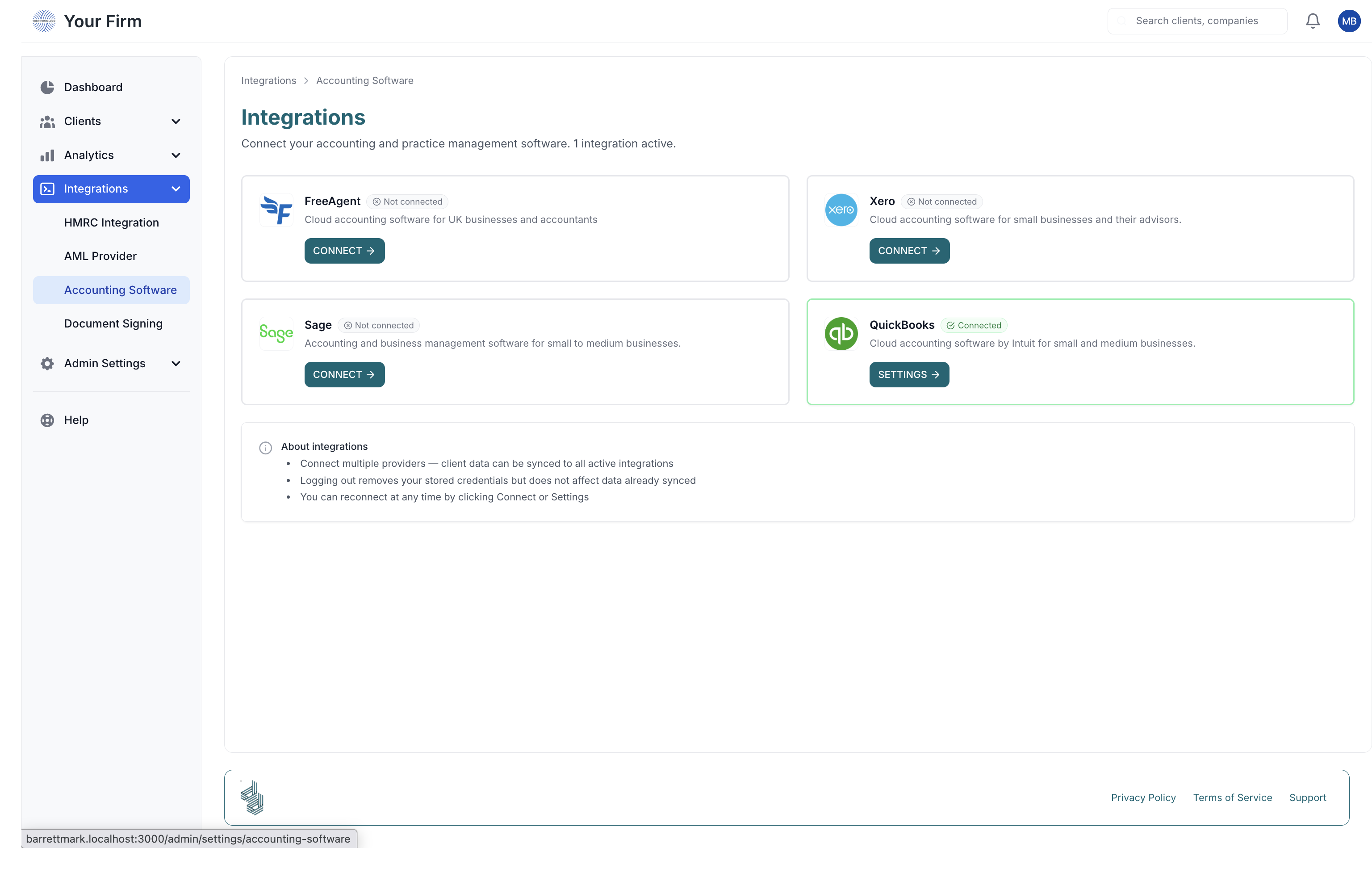Expand the Clients menu chevron
The height and width of the screenshot is (873, 1372).
[x=176, y=122]
